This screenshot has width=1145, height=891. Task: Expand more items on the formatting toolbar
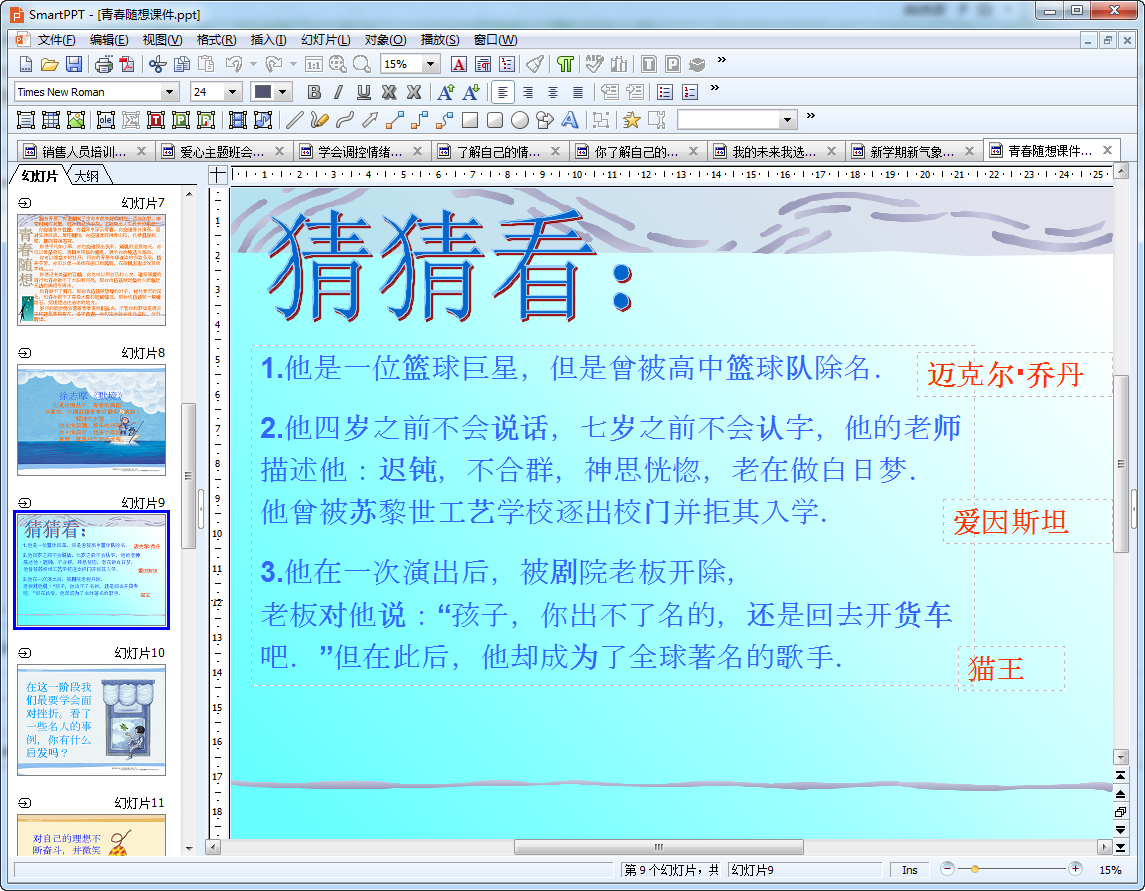pyautogui.click(x=714, y=88)
